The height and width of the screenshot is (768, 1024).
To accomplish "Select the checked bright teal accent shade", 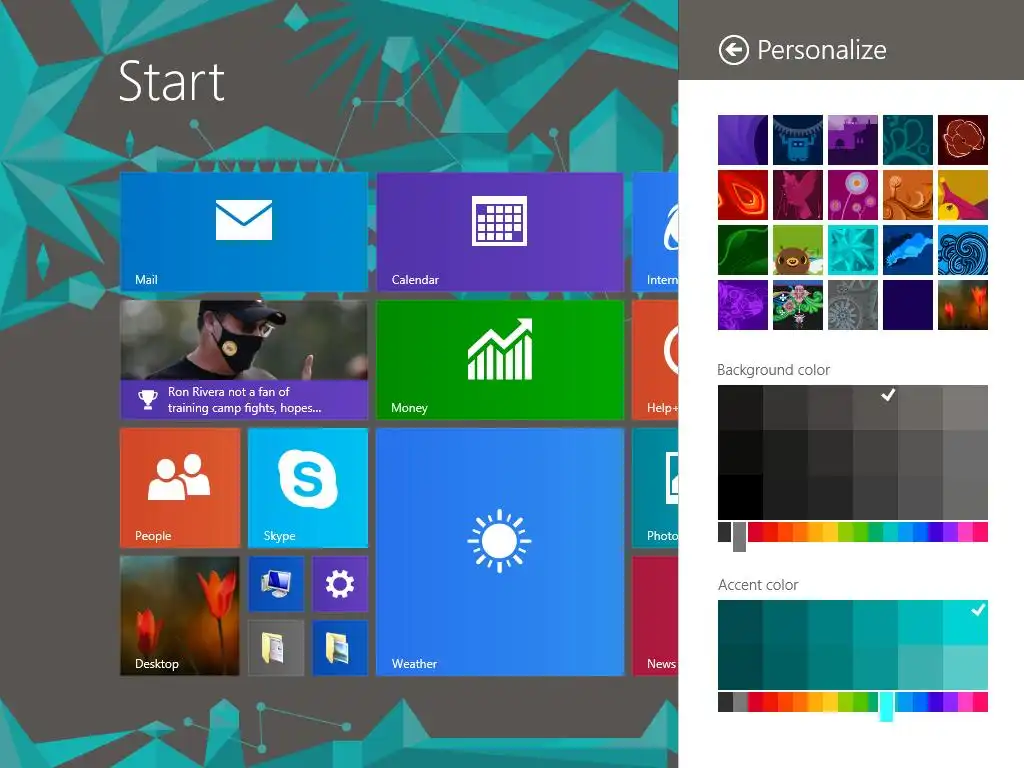I will pos(965,622).
